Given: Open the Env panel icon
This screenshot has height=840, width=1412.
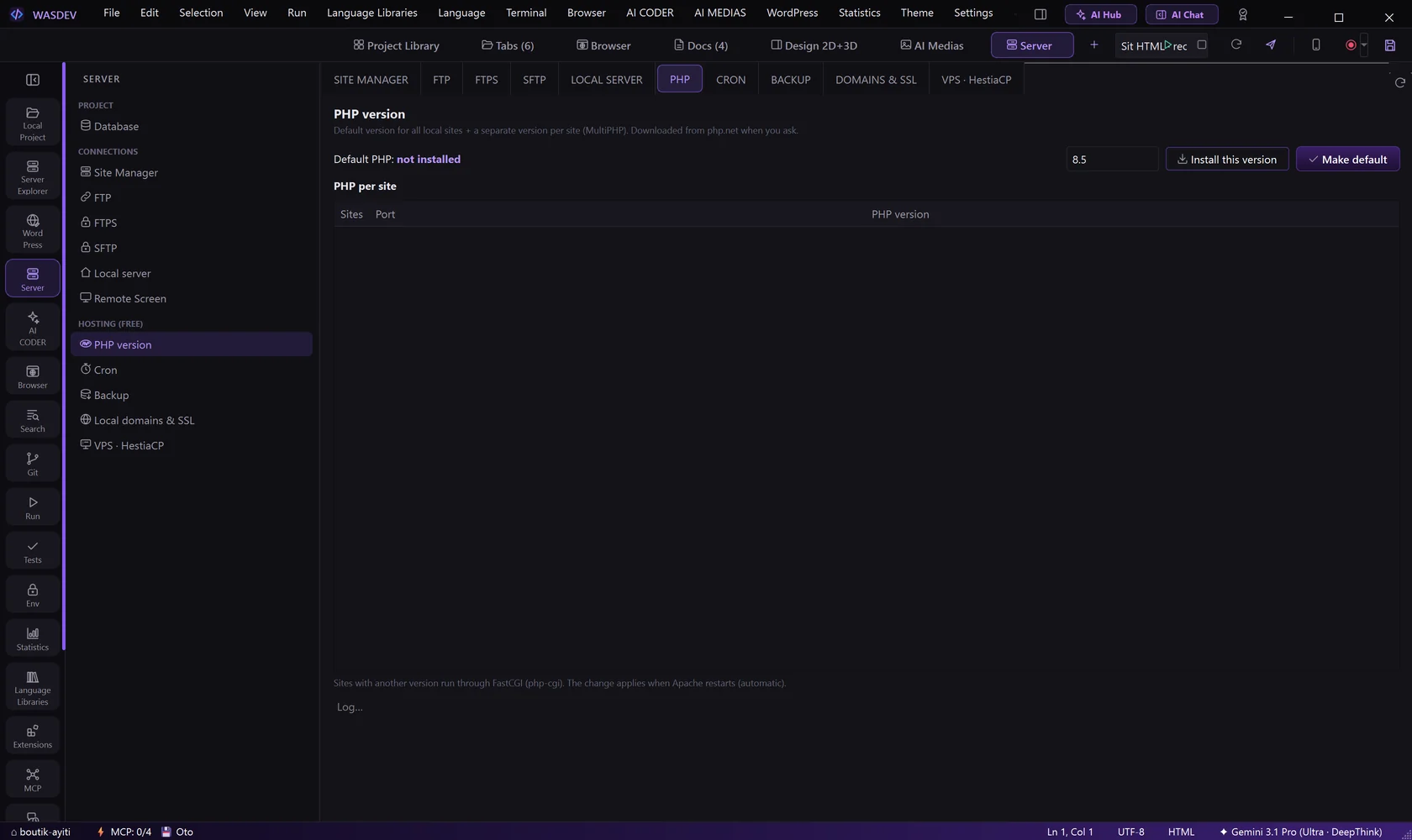Looking at the screenshot, I should [33, 595].
